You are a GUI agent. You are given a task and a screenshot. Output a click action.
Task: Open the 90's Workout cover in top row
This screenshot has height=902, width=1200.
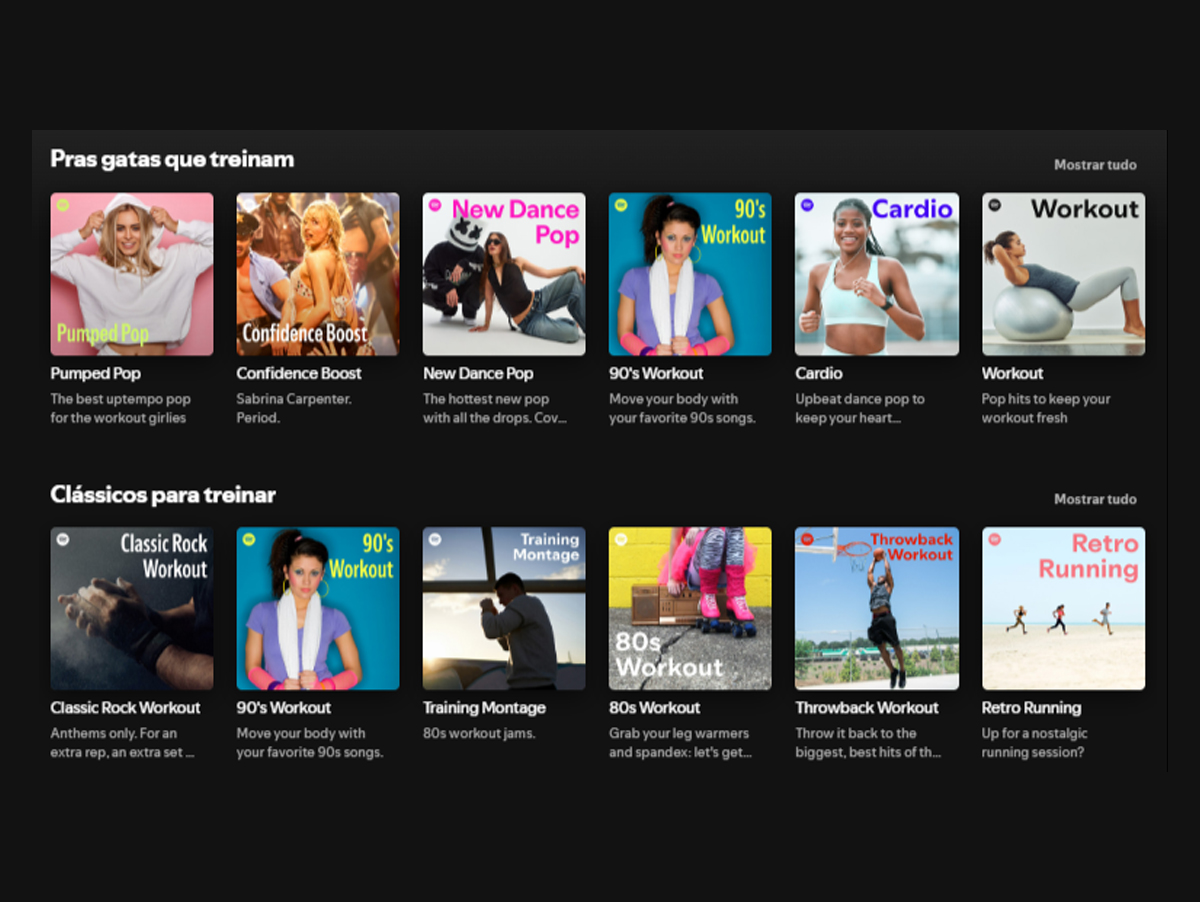point(689,273)
